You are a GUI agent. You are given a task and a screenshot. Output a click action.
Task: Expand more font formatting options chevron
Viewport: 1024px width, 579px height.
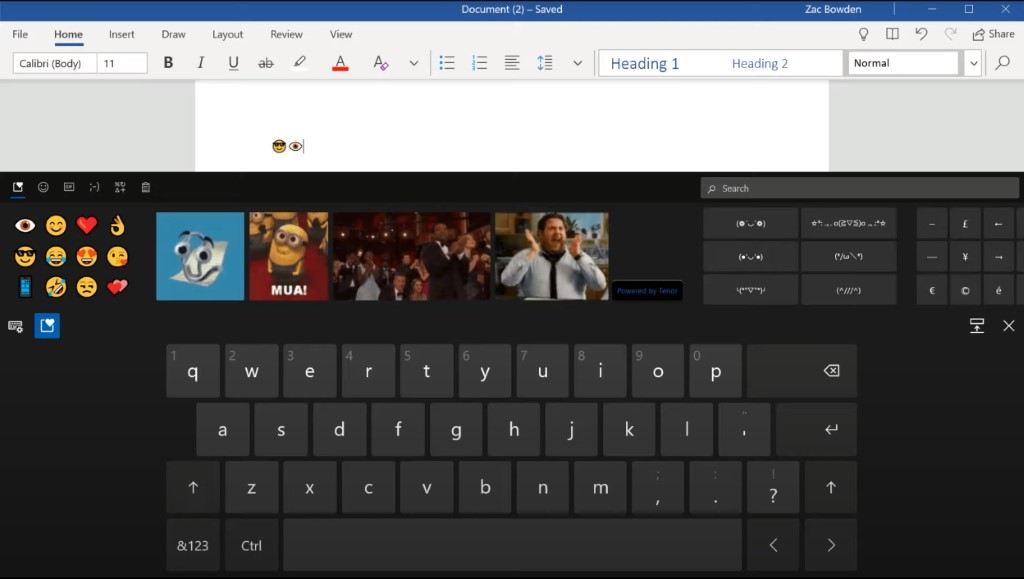[x=413, y=63]
